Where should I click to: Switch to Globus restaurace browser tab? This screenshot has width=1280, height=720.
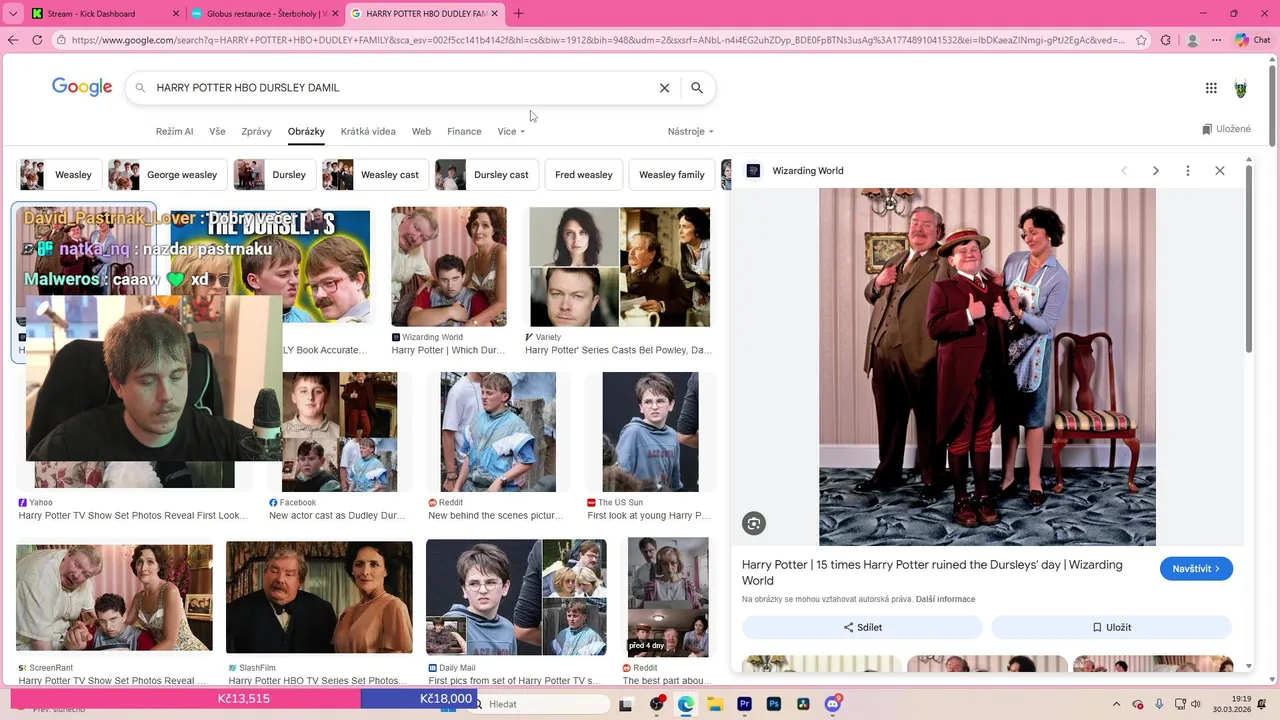click(265, 14)
